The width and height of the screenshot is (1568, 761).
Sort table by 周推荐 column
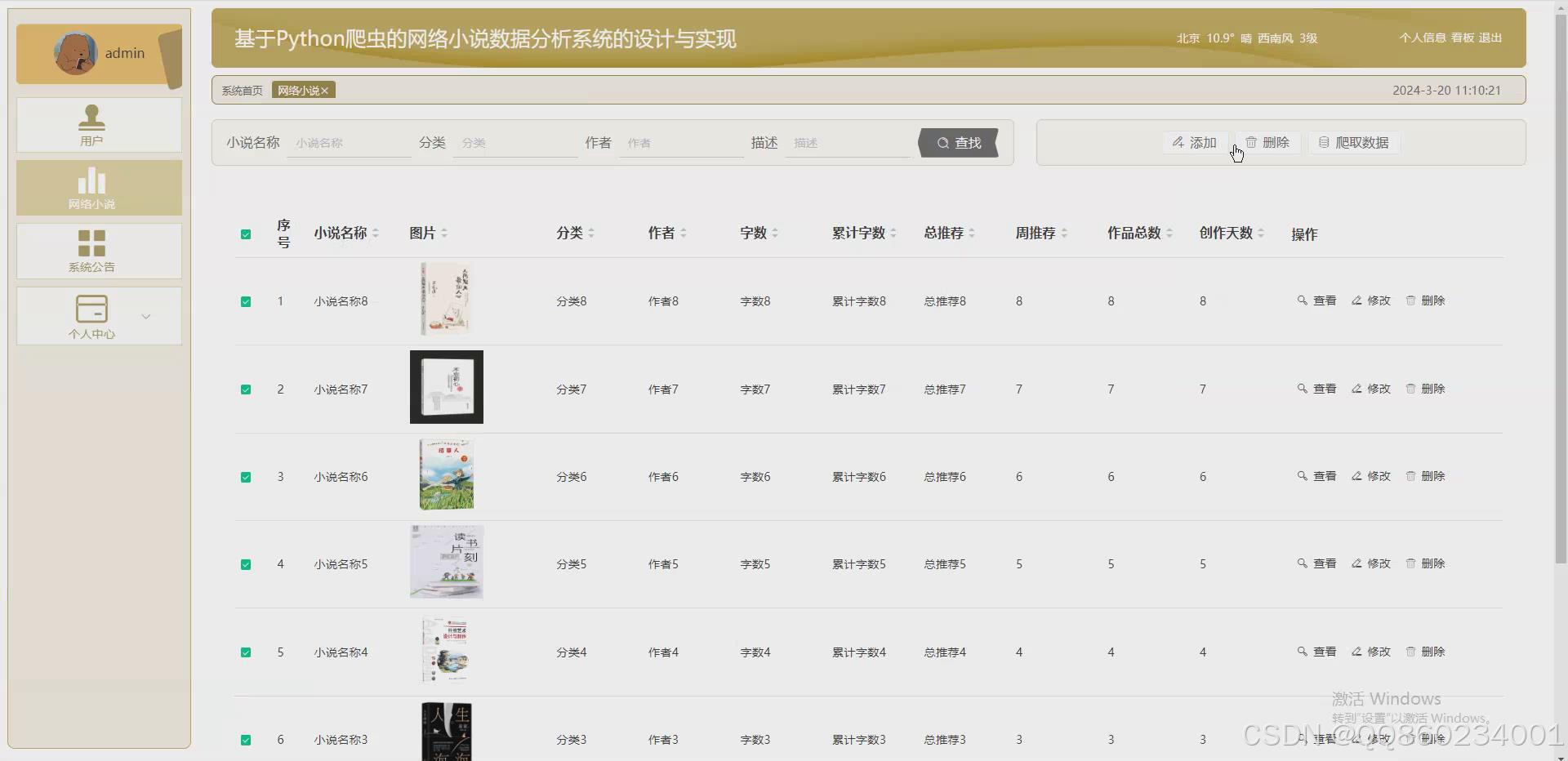pyautogui.click(x=1064, y=234)
